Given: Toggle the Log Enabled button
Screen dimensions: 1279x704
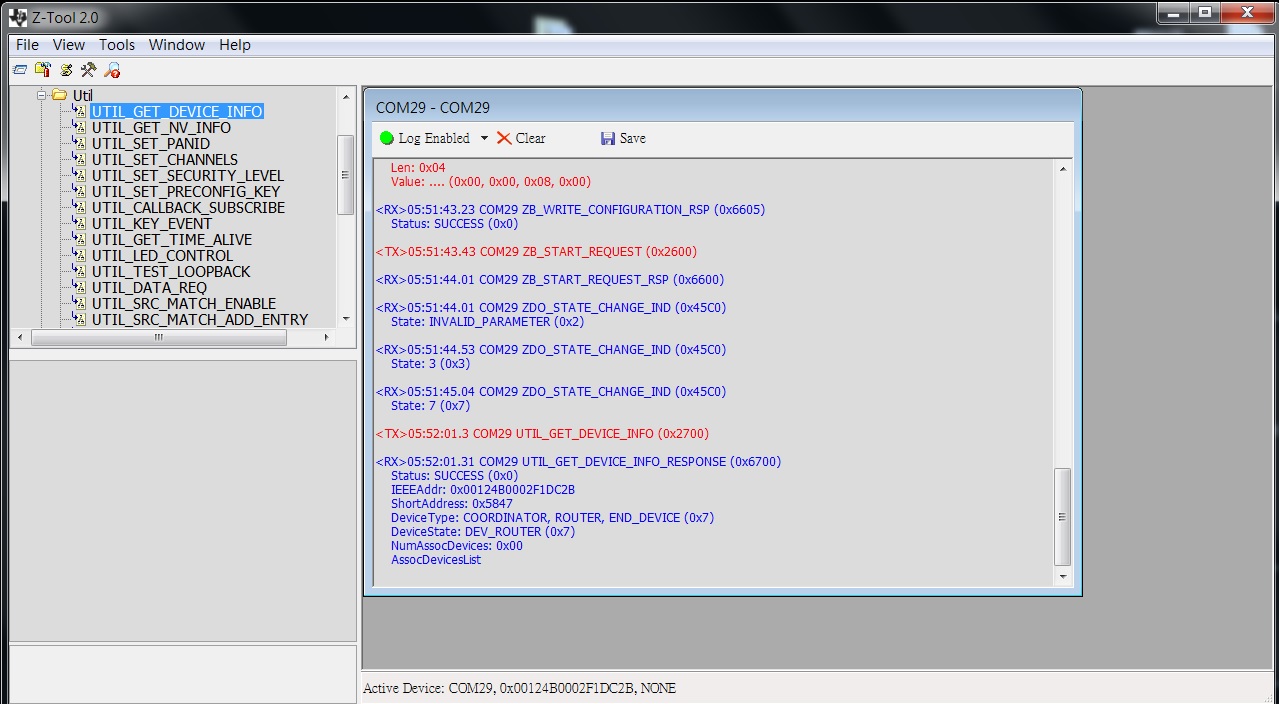Looking at the screenshot, I should click(x=425, y=138).
